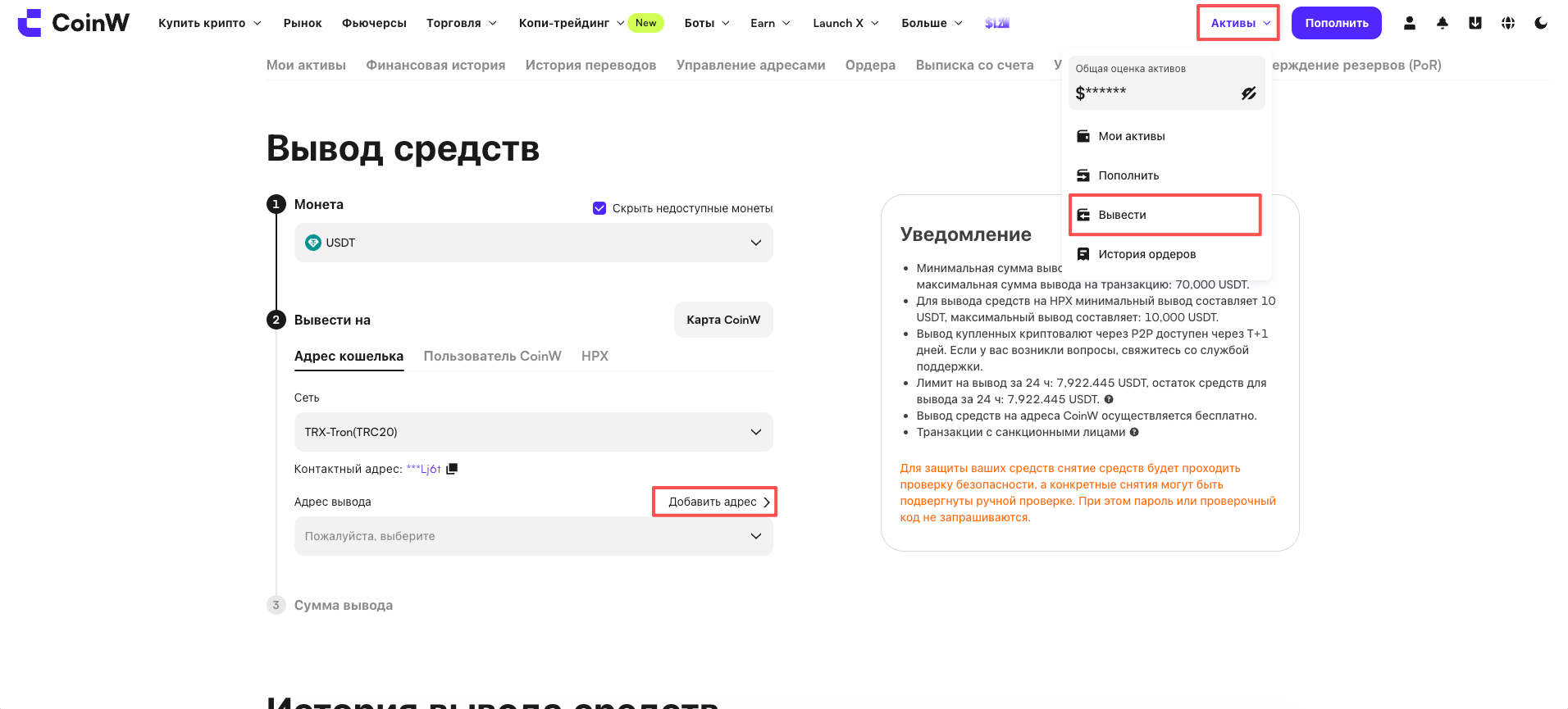Image resolution: width=1568 pixels, height=709 pixels.
Task: Click the orange security check notice text
Action: tap(1088, 493)
